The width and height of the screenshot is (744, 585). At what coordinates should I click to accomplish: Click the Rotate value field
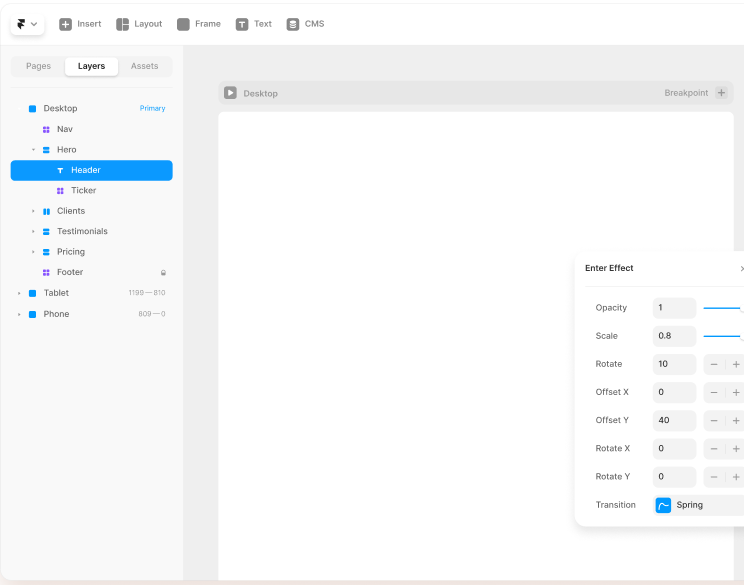(x=674, y=364)
